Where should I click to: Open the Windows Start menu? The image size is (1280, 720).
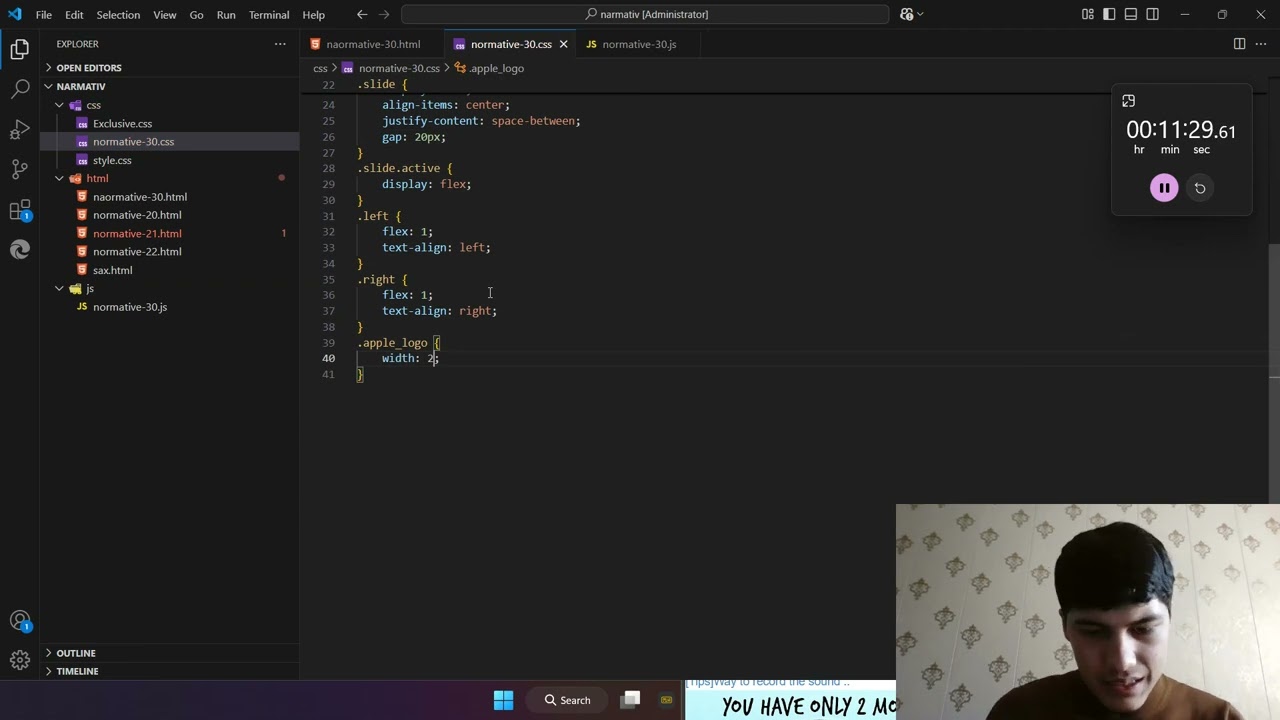503,700
